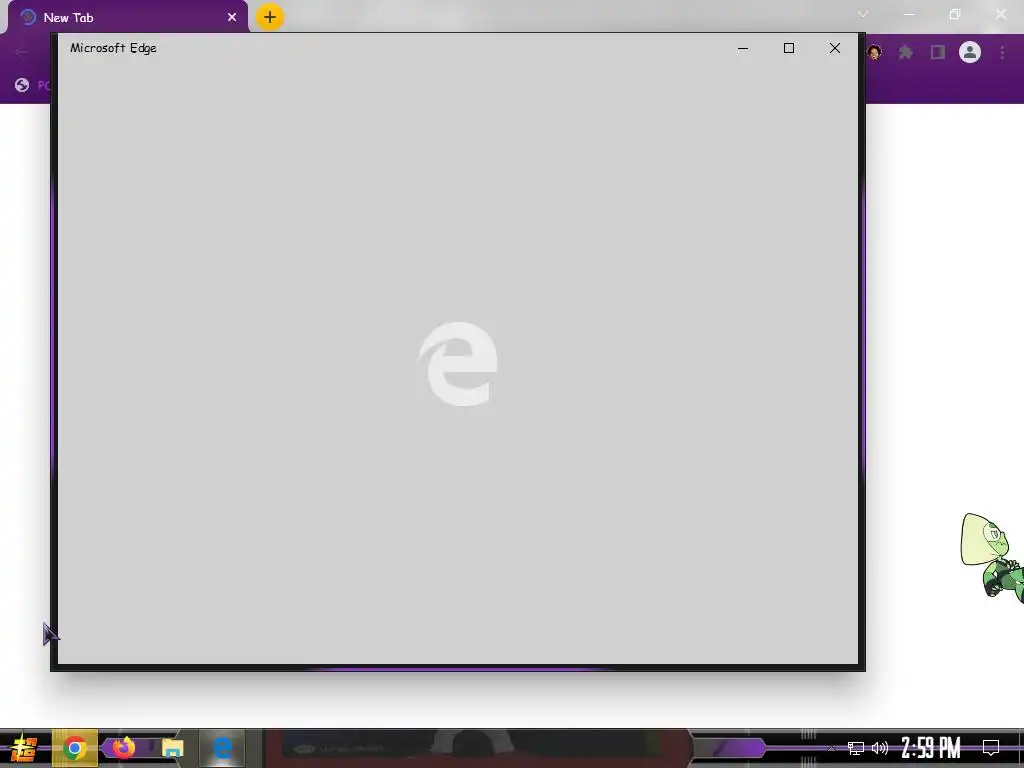This screenshot has height=768, width=1024.
Task: Click the globe bookmark icon in Chrome's bookmarks bar
Action: 22,85
